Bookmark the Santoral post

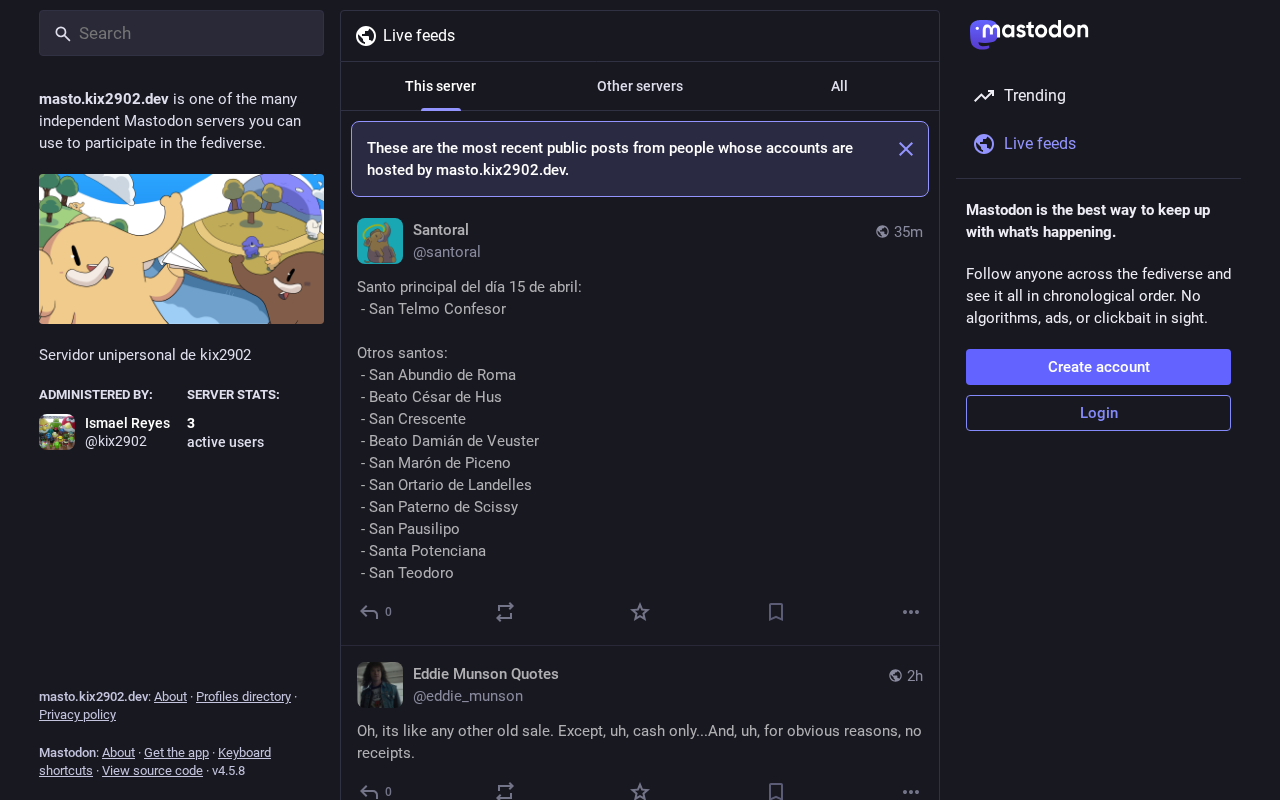[776, 612]
